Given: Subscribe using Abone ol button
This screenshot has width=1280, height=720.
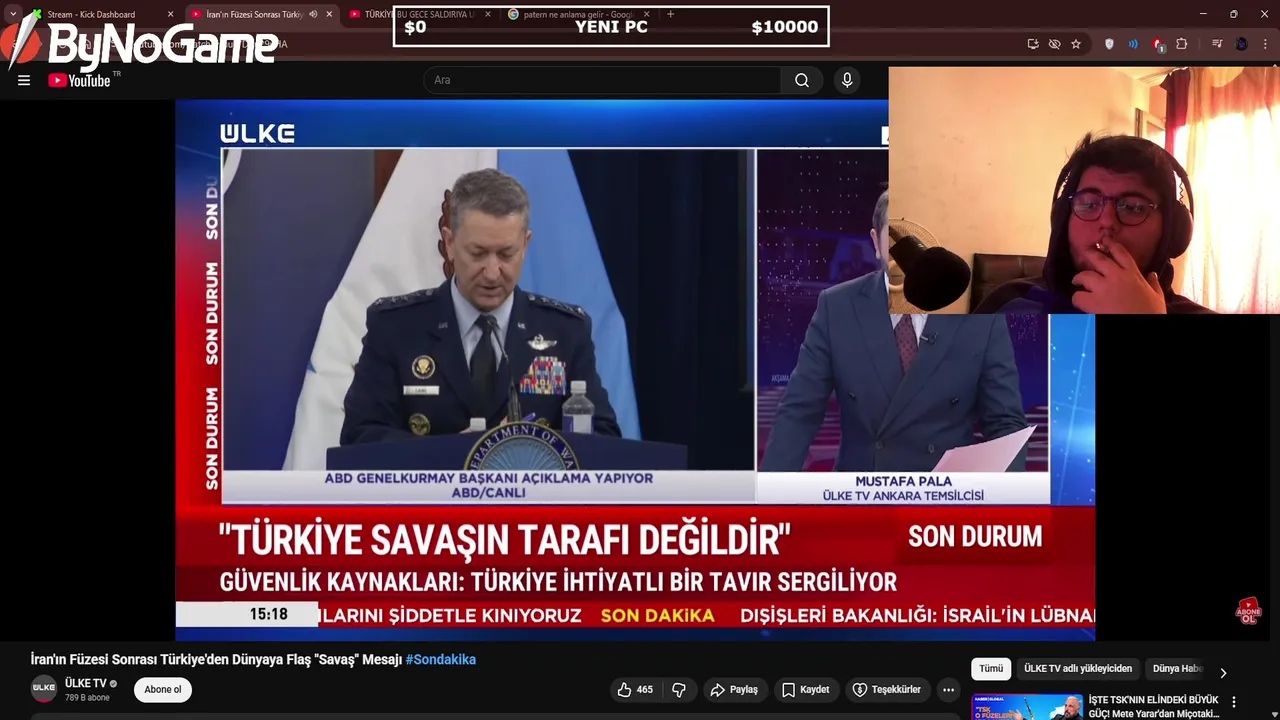Looking at the screenshot, I should [163, 689].
